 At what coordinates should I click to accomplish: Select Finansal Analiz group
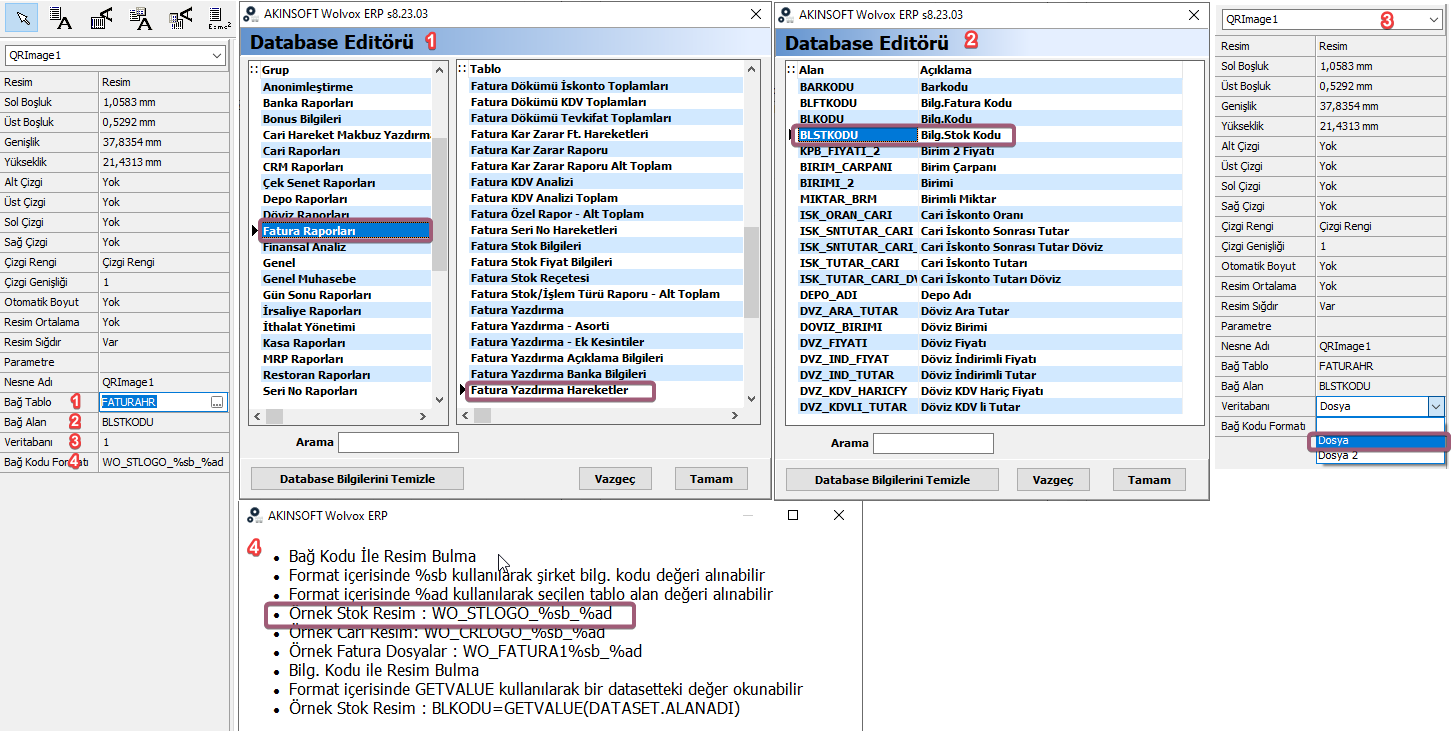tap(345, 247)
